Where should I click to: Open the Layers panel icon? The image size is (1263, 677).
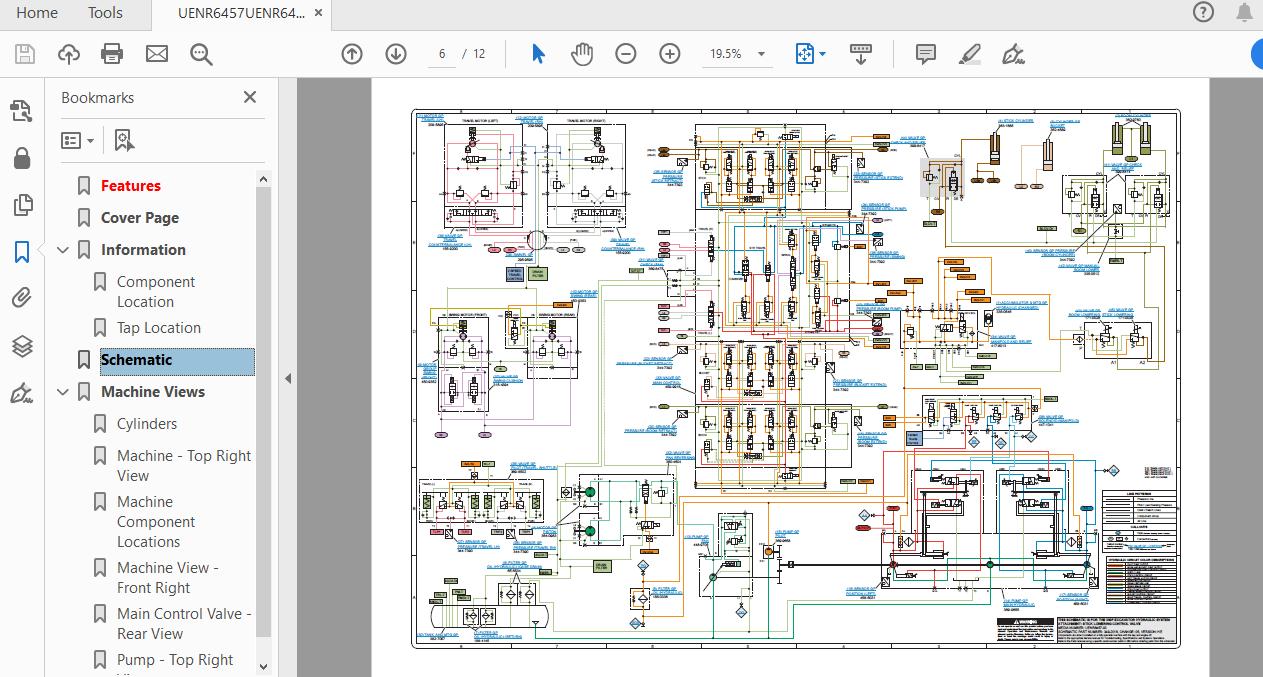pos(21,346)
